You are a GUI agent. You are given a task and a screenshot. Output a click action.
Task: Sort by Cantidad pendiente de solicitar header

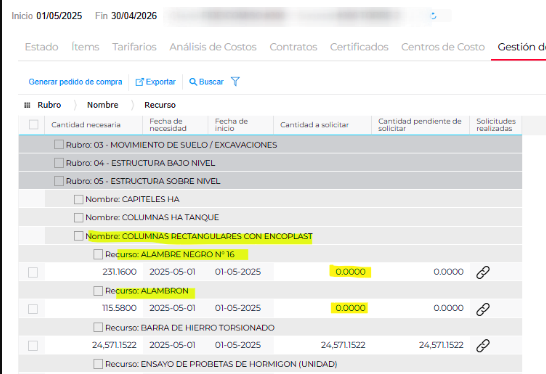point(420,125)
